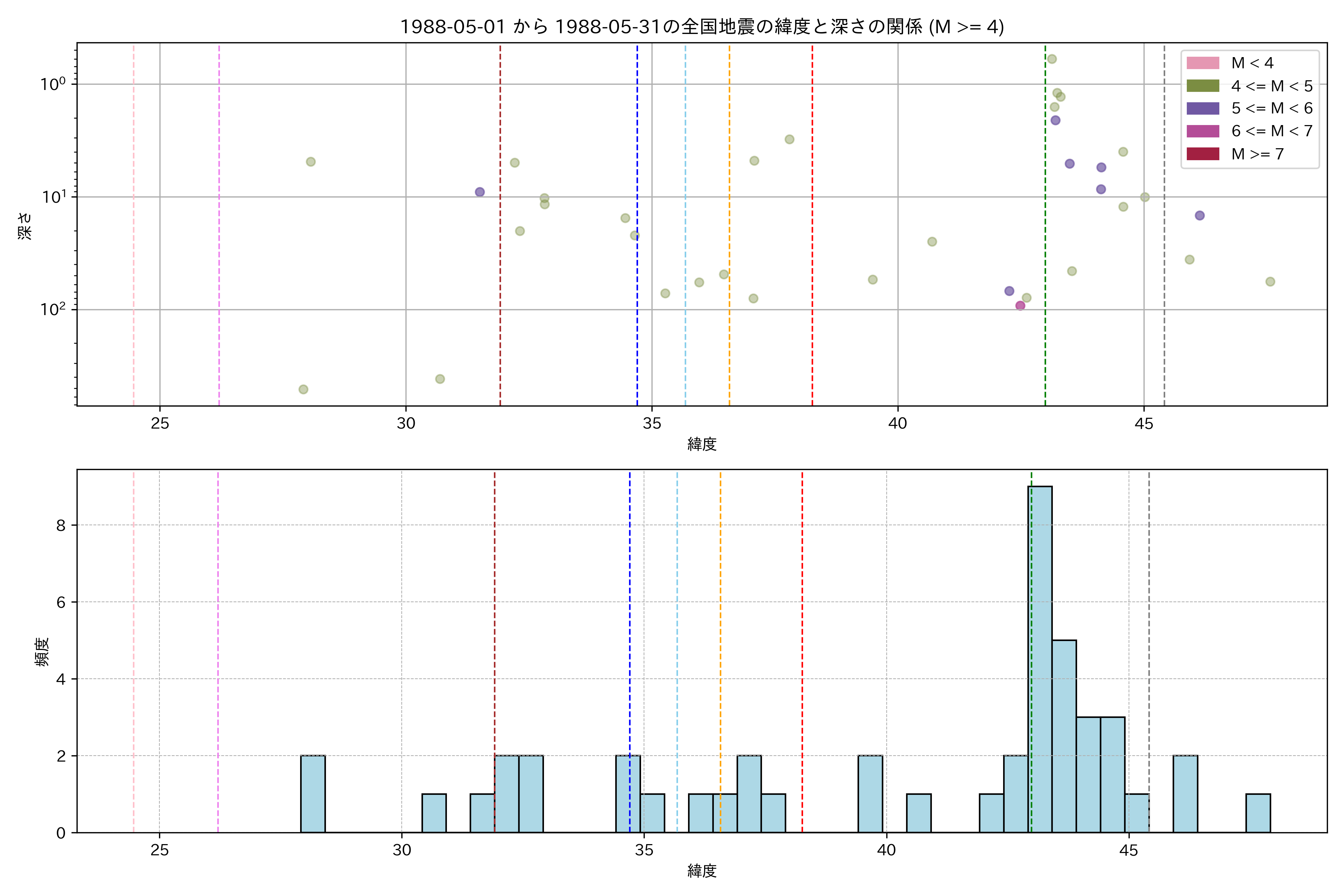Click the magenta 6 <= M < 7 legend swatch

click(1202, 131)
